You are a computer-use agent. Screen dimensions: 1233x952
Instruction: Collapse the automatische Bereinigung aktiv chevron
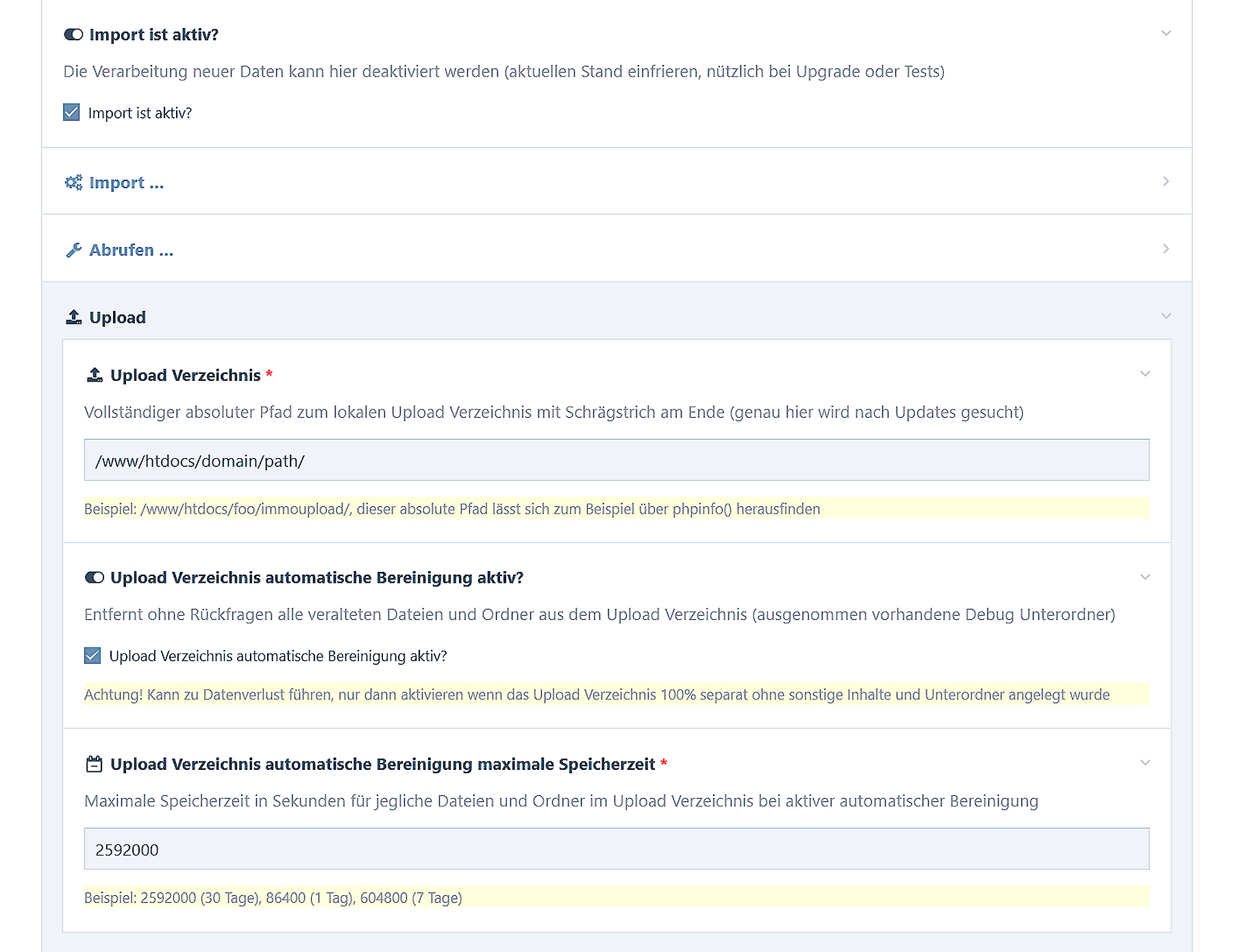pyautogui.click(x=1145, y=577)
